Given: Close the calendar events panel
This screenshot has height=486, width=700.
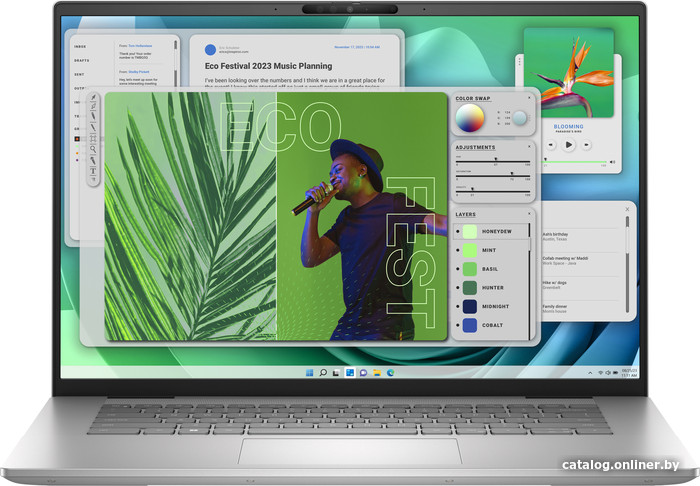Looking at the screenshot, I should tap(627, 209).
